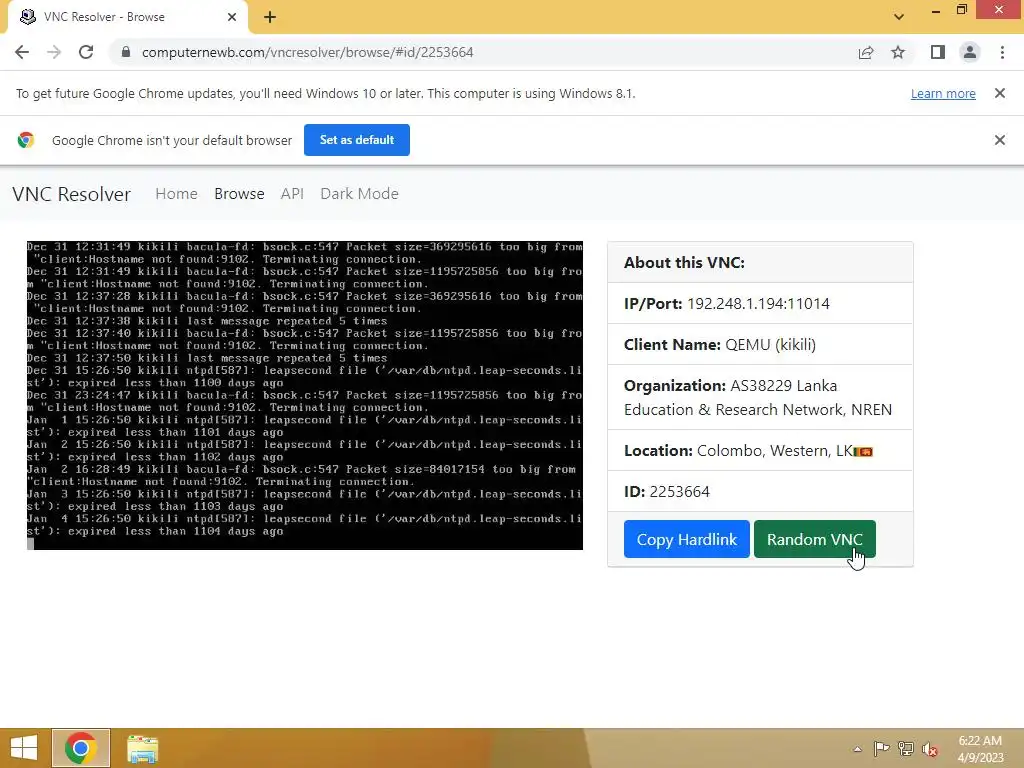
Task: Click the About this VNC header
Action: pos(760,263)
